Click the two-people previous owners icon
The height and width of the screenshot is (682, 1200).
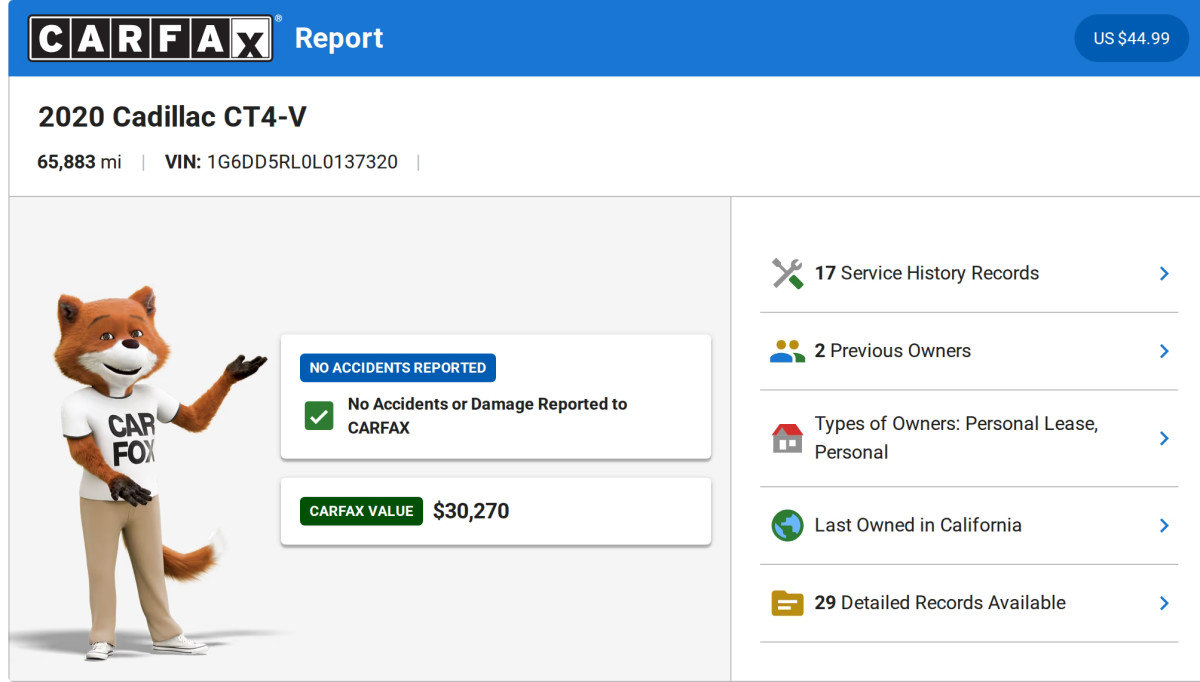[x=788, y=351]
